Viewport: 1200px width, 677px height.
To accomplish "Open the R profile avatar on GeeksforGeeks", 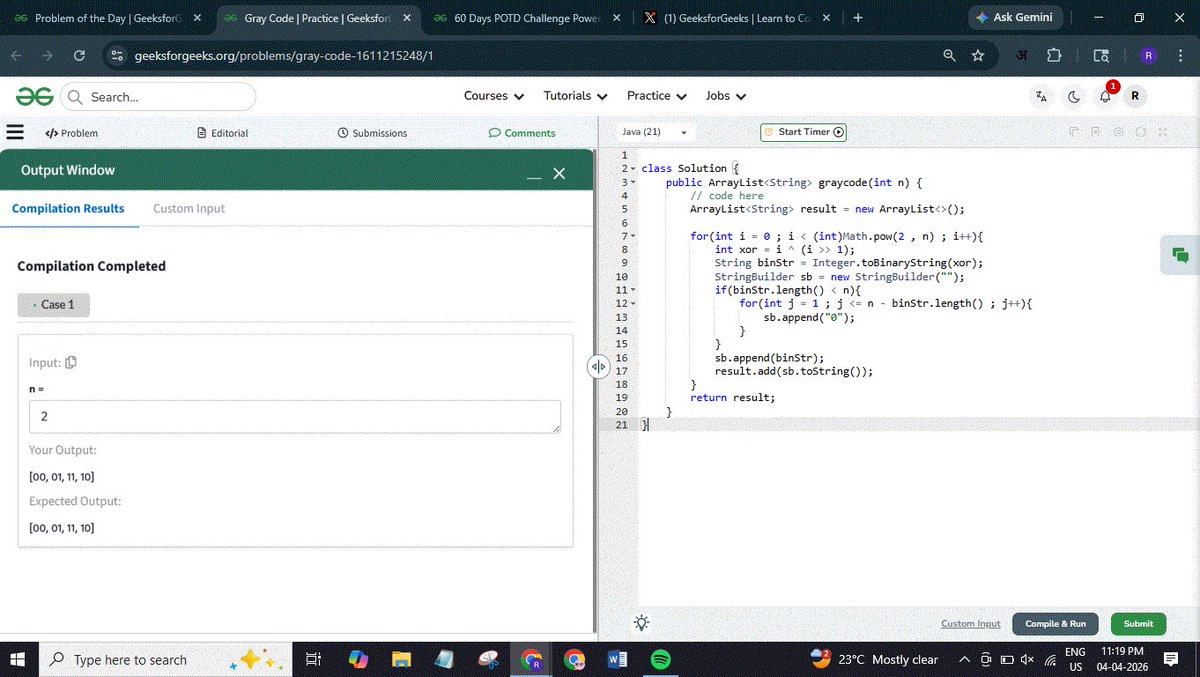I will (1135, 96).
